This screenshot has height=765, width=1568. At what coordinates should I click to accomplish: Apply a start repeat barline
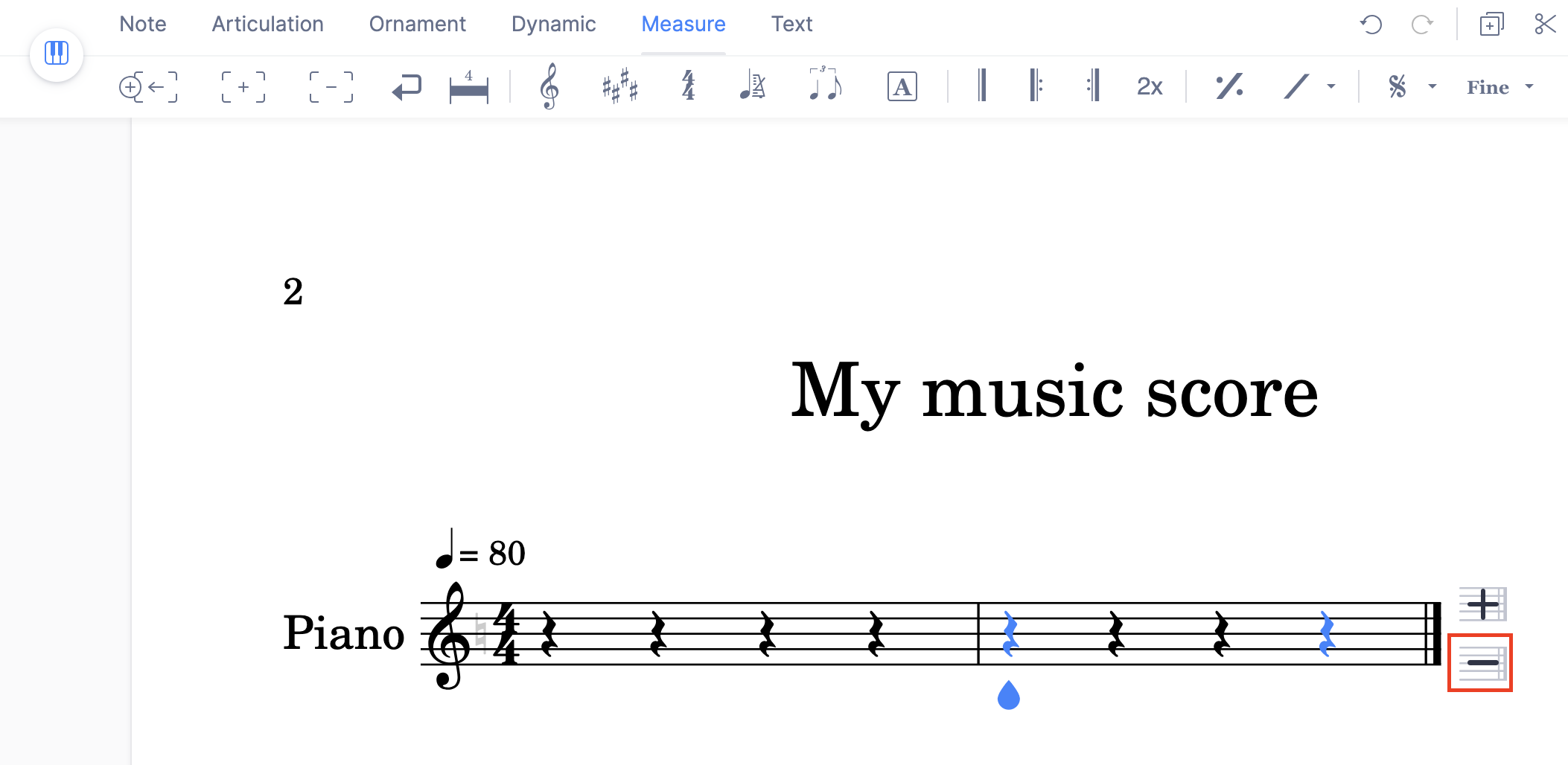point(1035,86)
